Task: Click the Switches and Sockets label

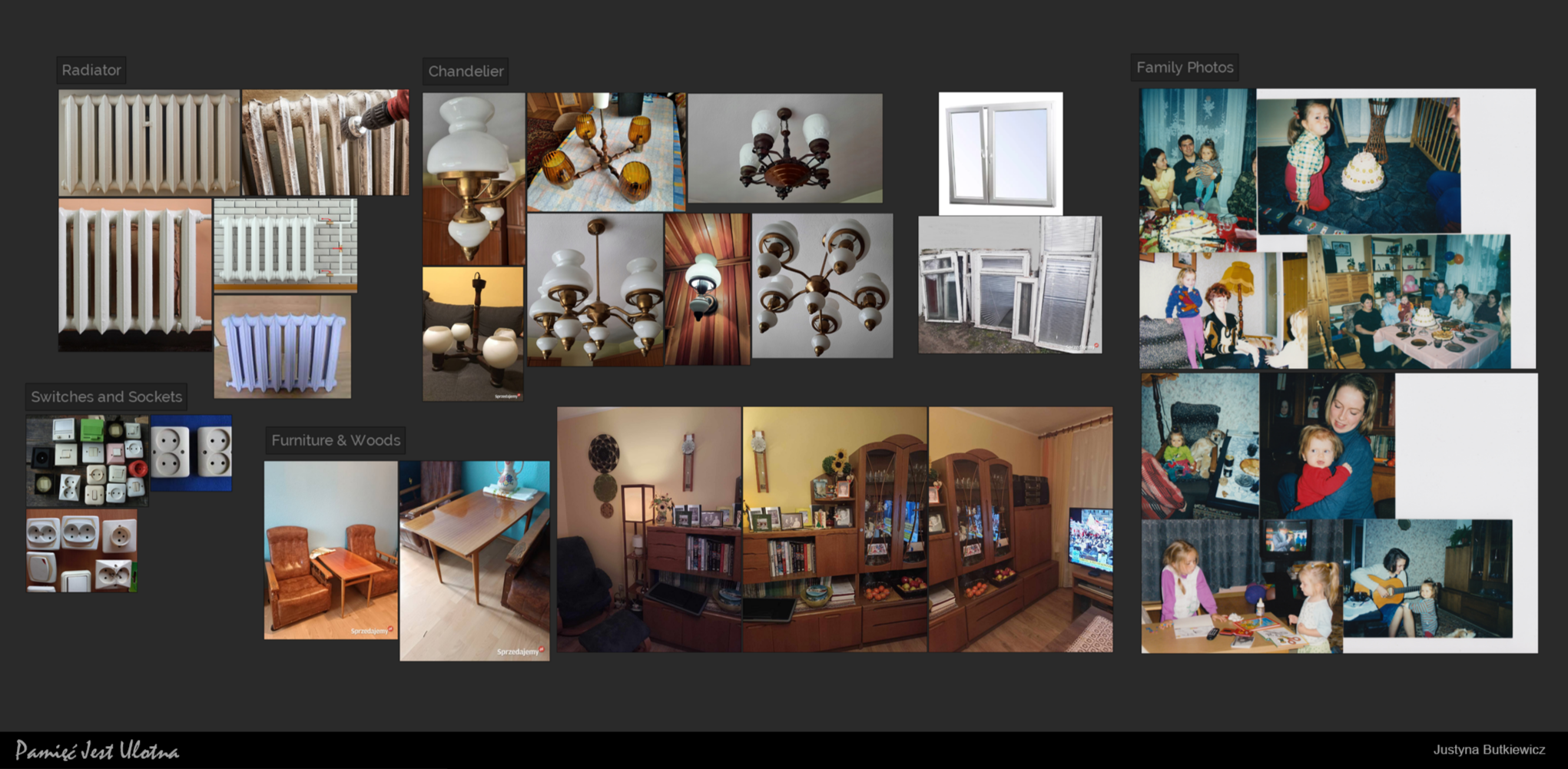Action: 106,397
